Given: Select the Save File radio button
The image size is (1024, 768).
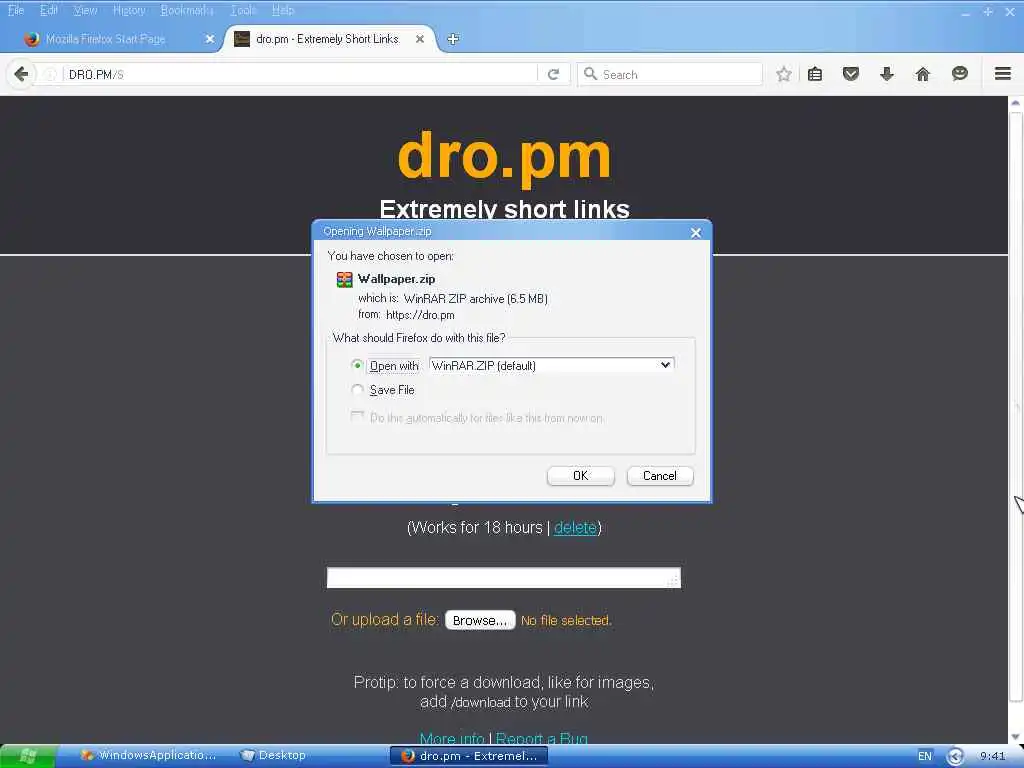Looking at the screenshot, I should pos(357,390).
